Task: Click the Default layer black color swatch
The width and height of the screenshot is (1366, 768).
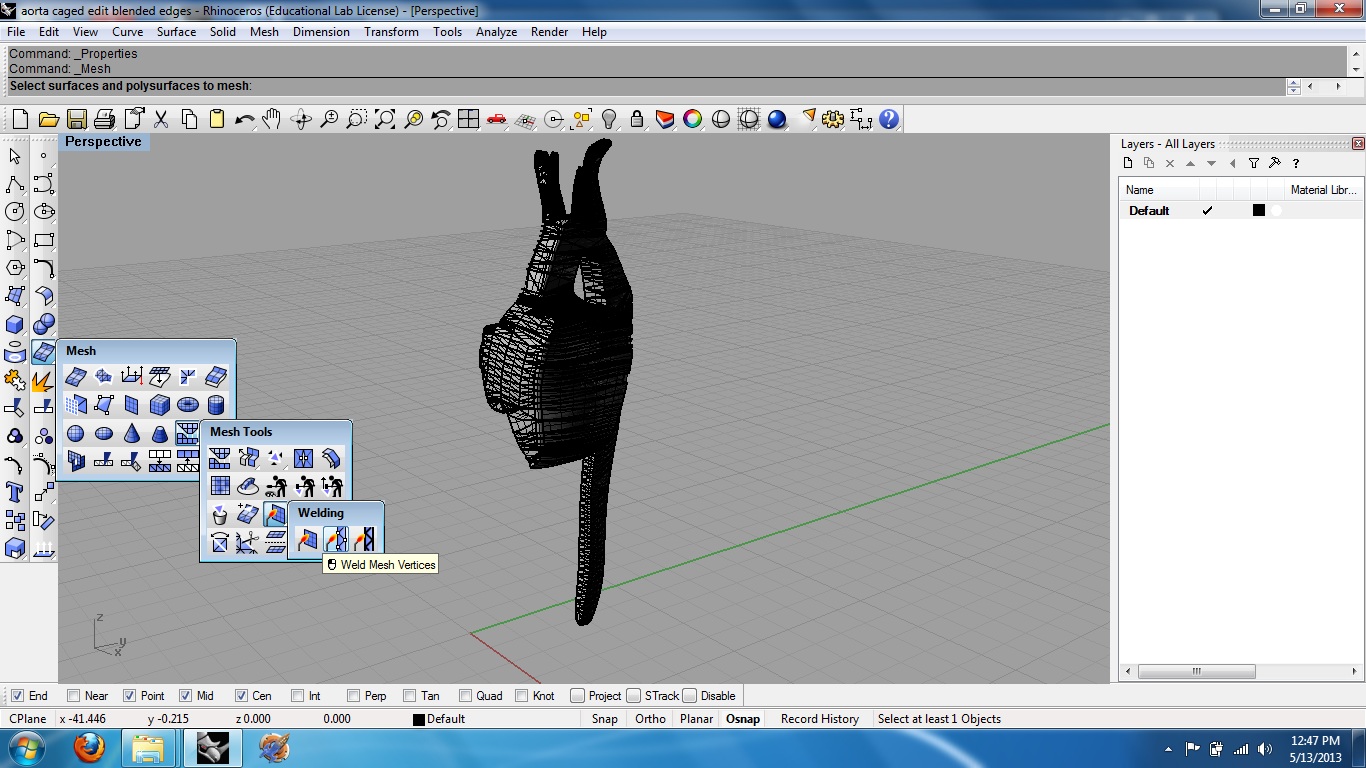Action: pos(1259,211)
